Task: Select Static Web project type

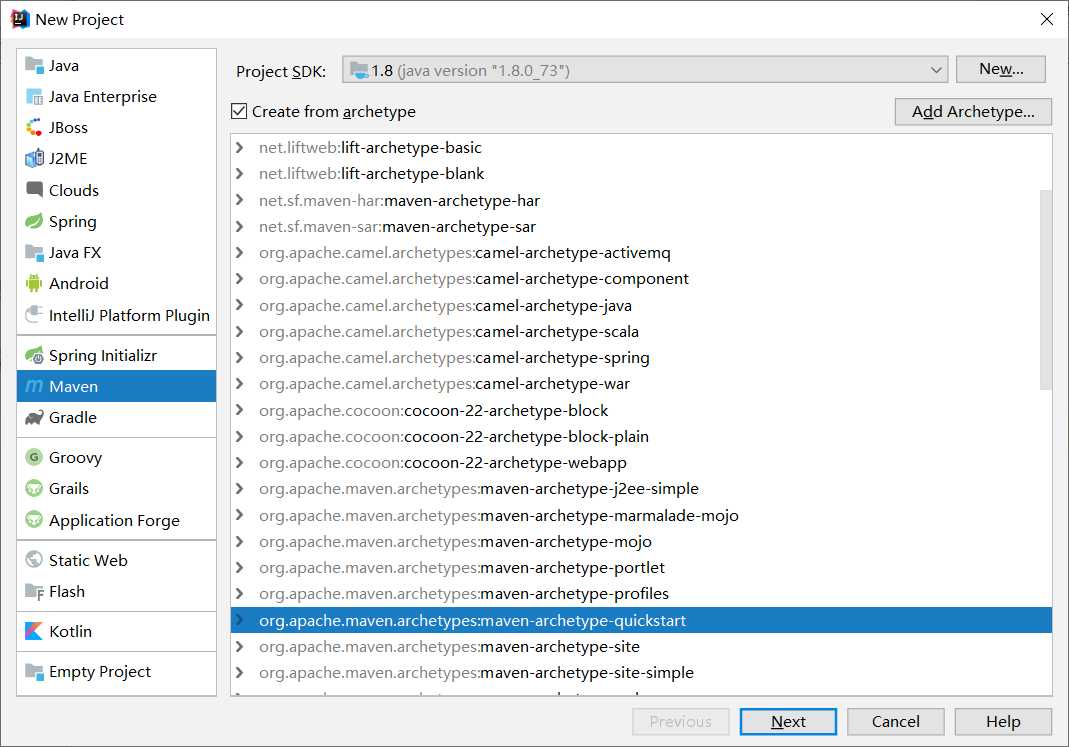Action: tap(116, 560)
